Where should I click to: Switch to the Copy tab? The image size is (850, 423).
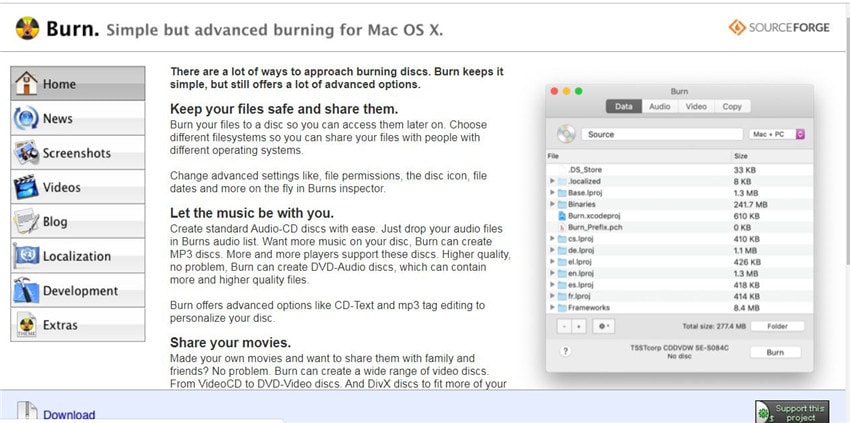tap(732, 106)
